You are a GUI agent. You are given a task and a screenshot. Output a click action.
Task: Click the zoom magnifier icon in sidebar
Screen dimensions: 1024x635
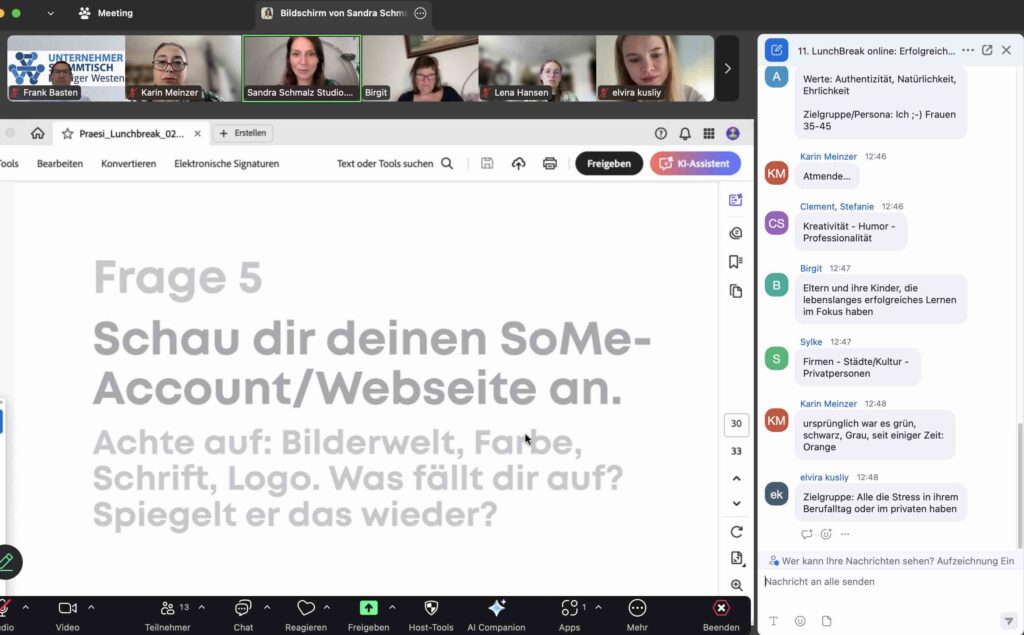tap(737, 585)
